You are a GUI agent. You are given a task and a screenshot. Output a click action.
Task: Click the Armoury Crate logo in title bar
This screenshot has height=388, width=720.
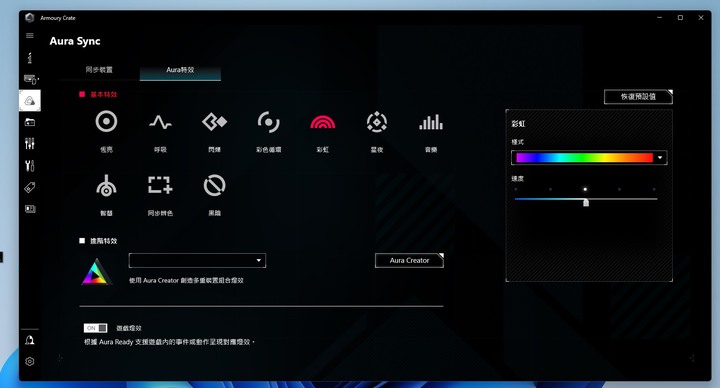[x=30, y=18]
